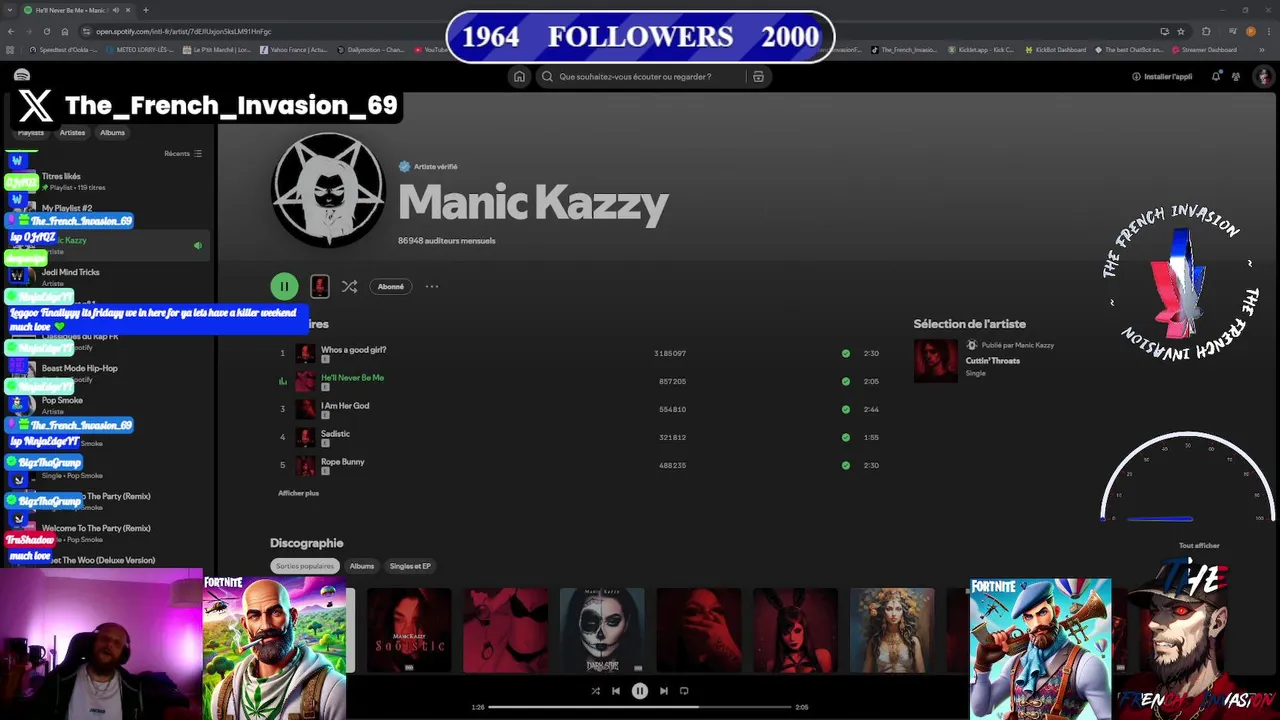The image size is (1280, 720).
Task: Pause playback in bottom player bar
Action: 640,691
